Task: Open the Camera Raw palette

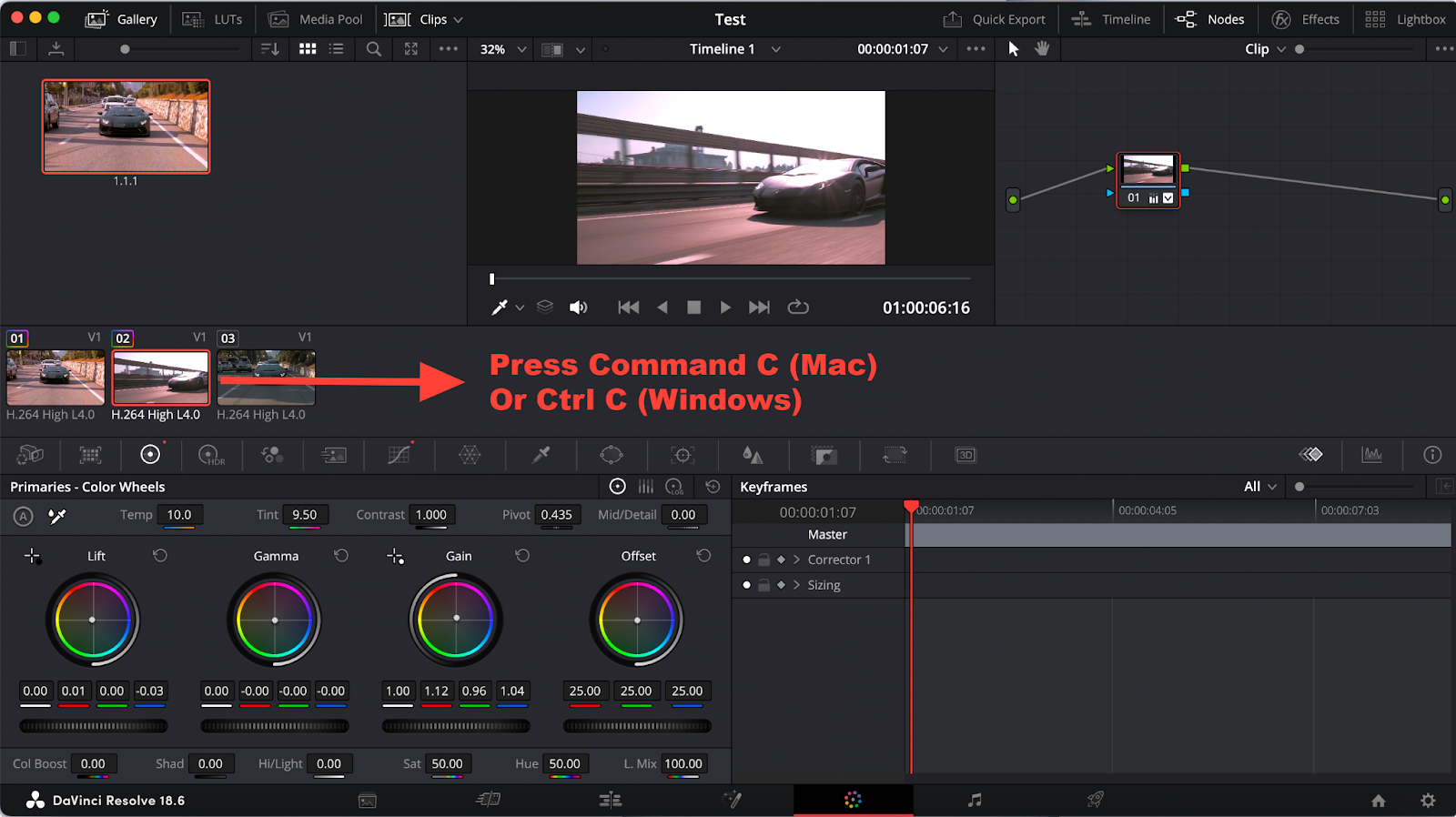Action: pyautogui.click(x=31, y=455)
